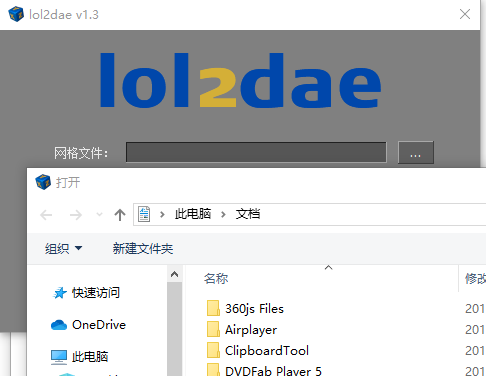The height and width of the screenshot is (376, 486).
Task: Select the Airplayer folder
Action: coord(251,330)
